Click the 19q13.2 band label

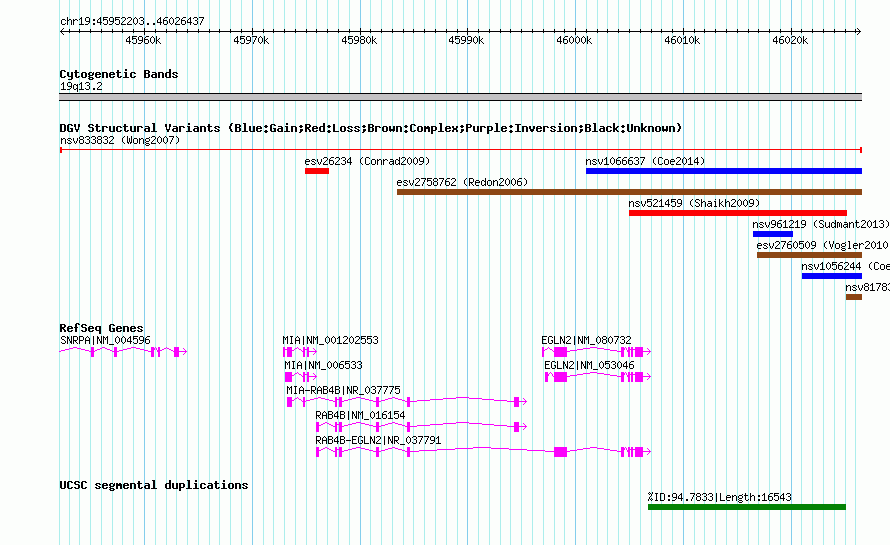[x=81, y=86]
